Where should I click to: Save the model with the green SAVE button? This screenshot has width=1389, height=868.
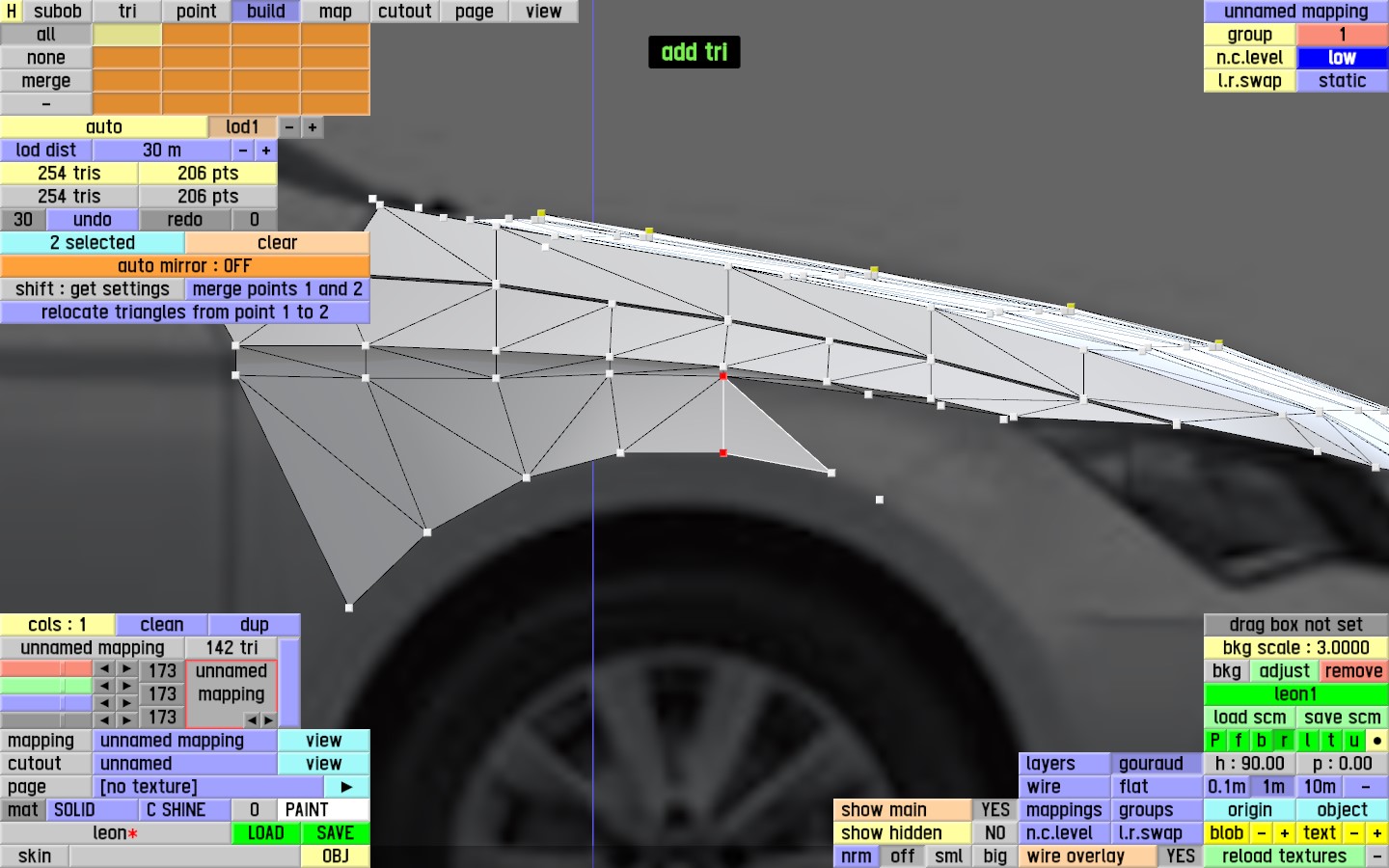[336, 833]
